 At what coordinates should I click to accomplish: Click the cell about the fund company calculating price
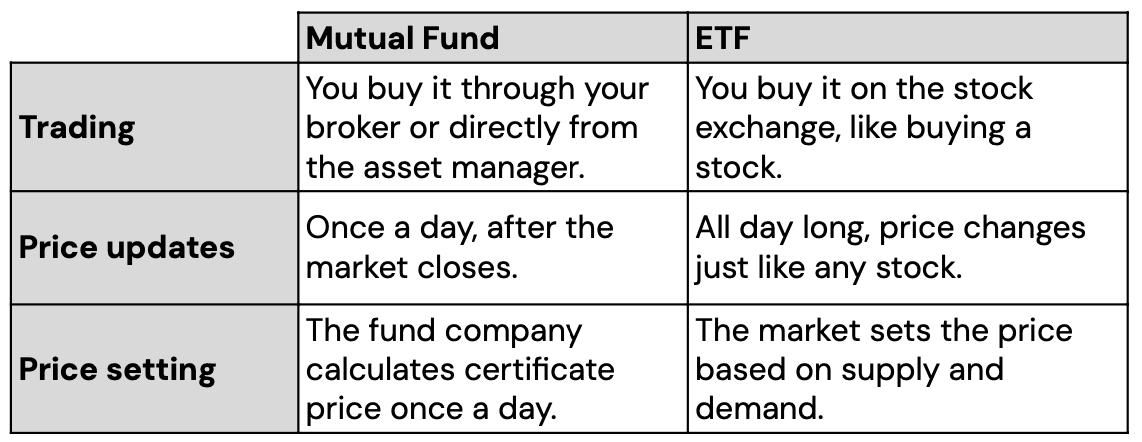[x=460, y=370]
